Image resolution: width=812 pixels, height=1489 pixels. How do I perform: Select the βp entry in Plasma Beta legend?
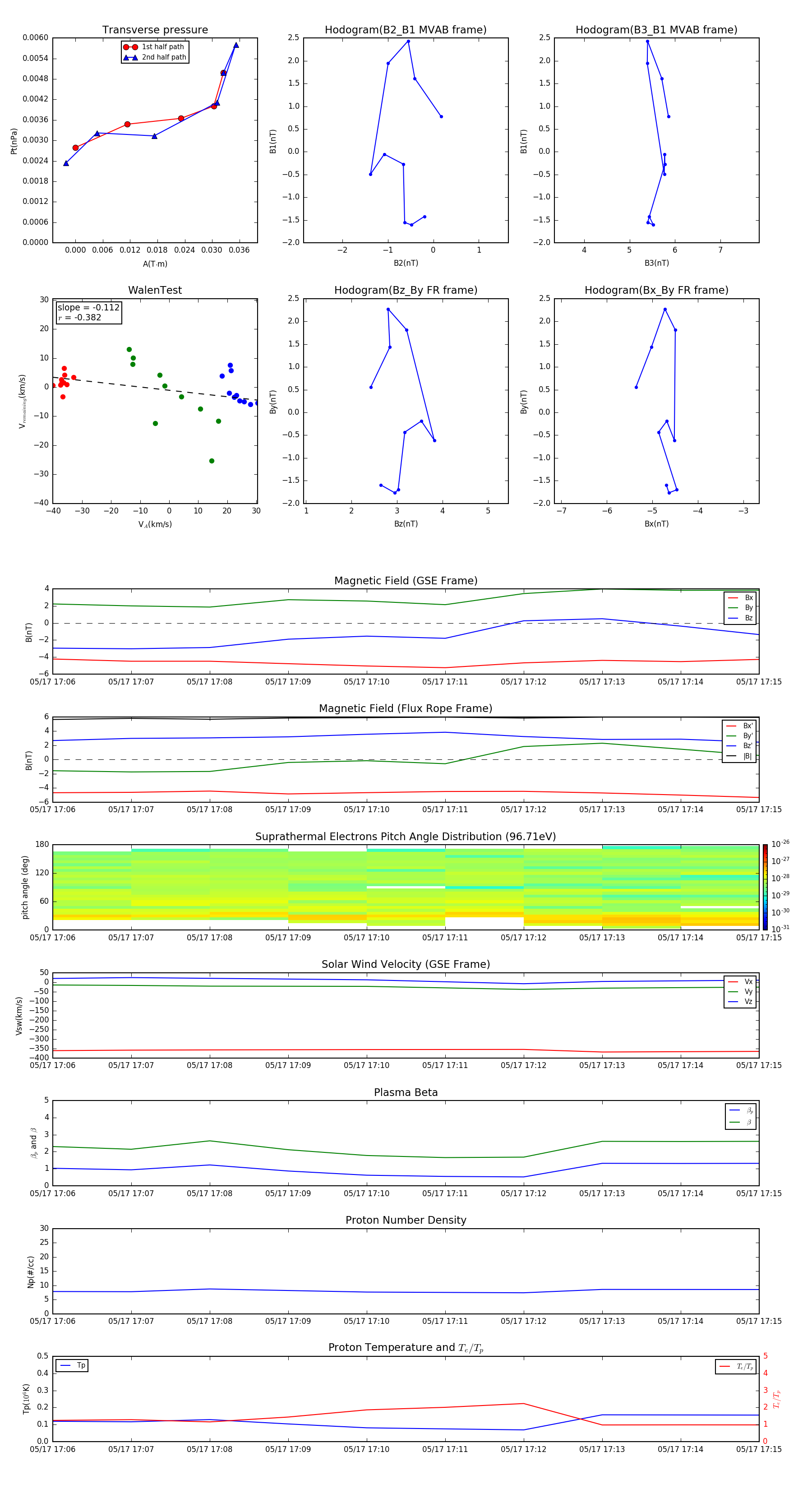pos(741,1110)
